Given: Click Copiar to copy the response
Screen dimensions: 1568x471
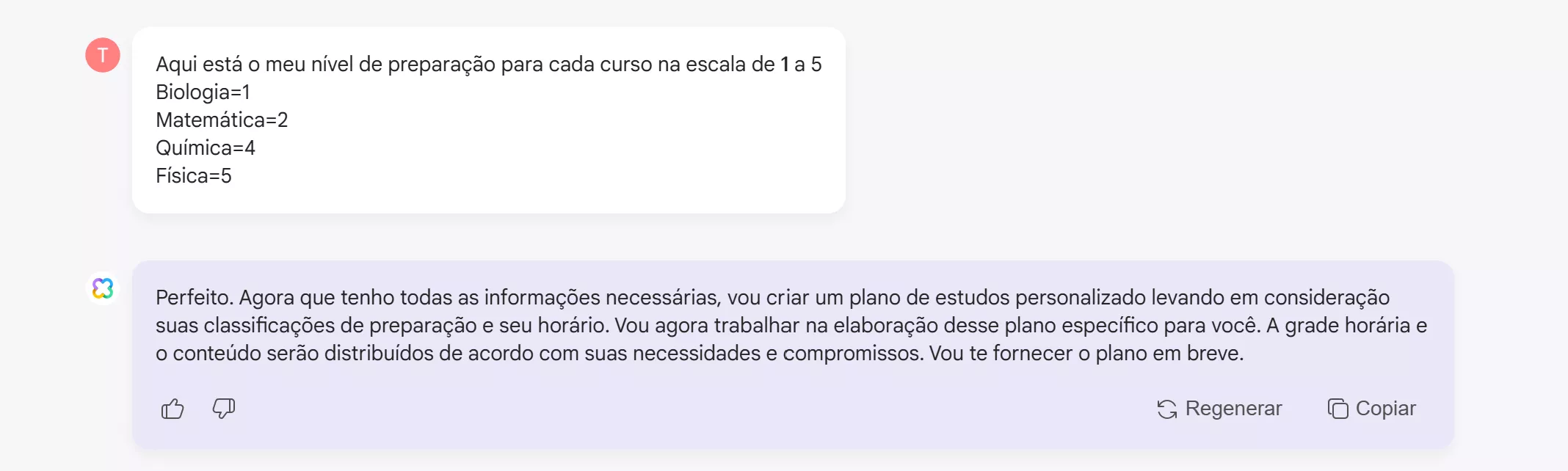Looking at the screenshot, I should point(1371,408).
